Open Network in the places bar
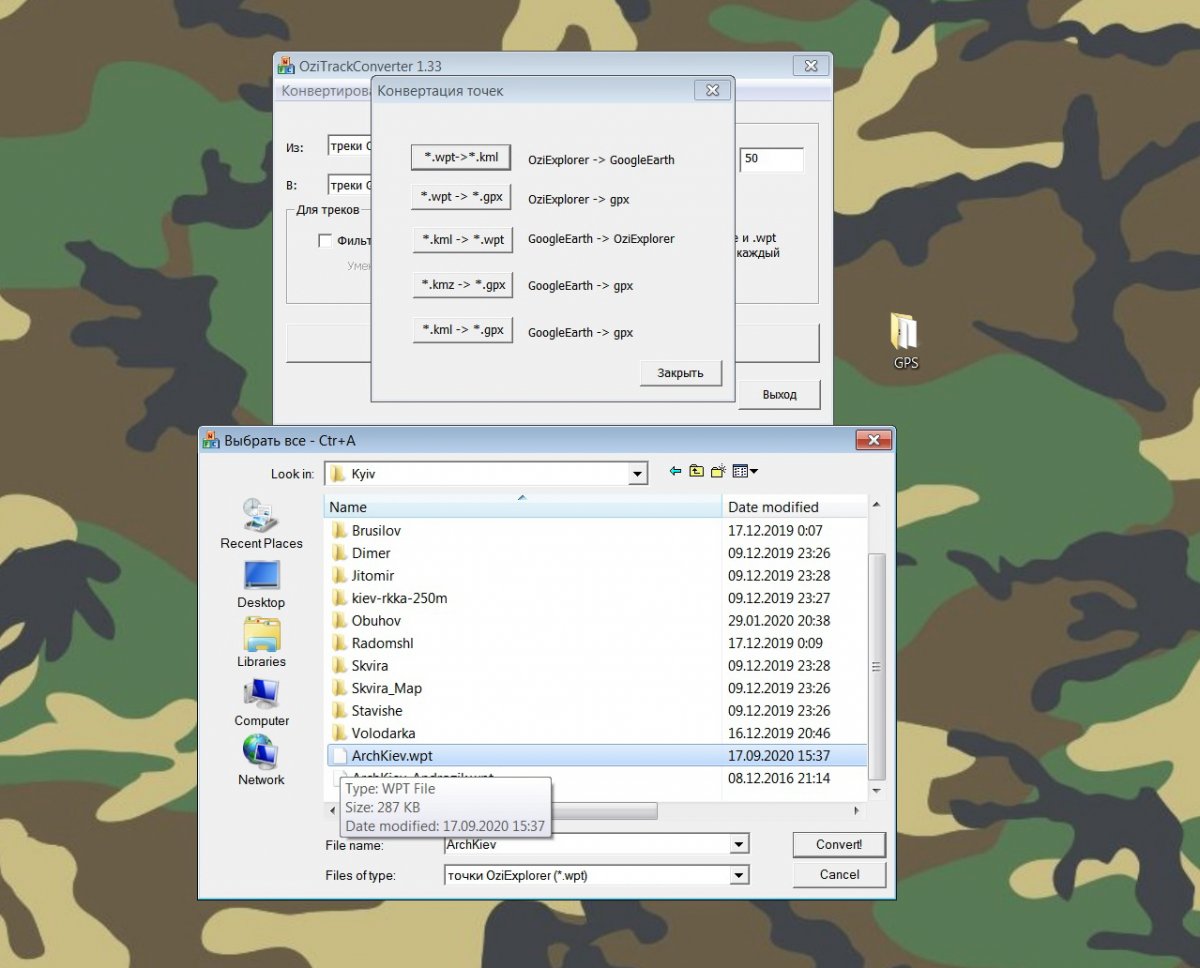 point(261,760)
